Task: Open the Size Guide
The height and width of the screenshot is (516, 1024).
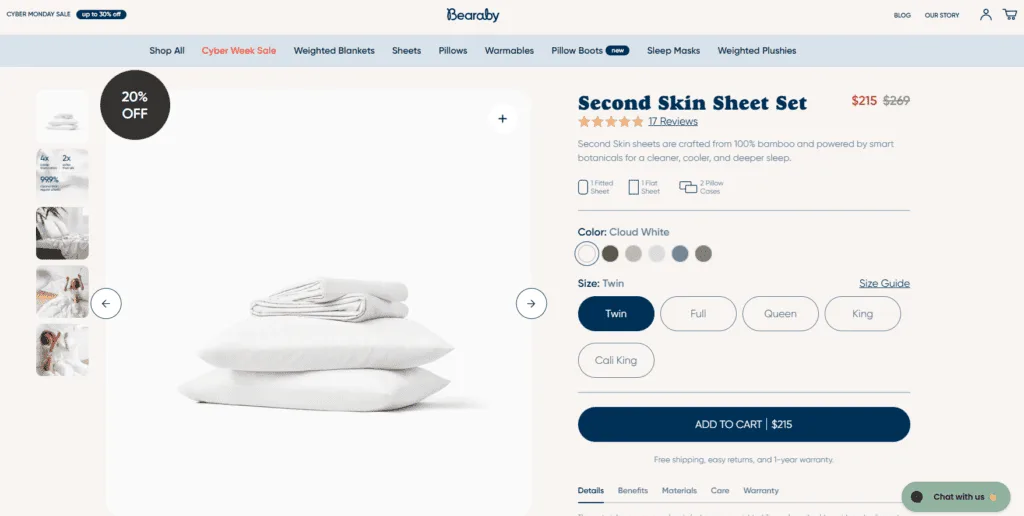Action: pyautogui.click(x=884, y=283)
